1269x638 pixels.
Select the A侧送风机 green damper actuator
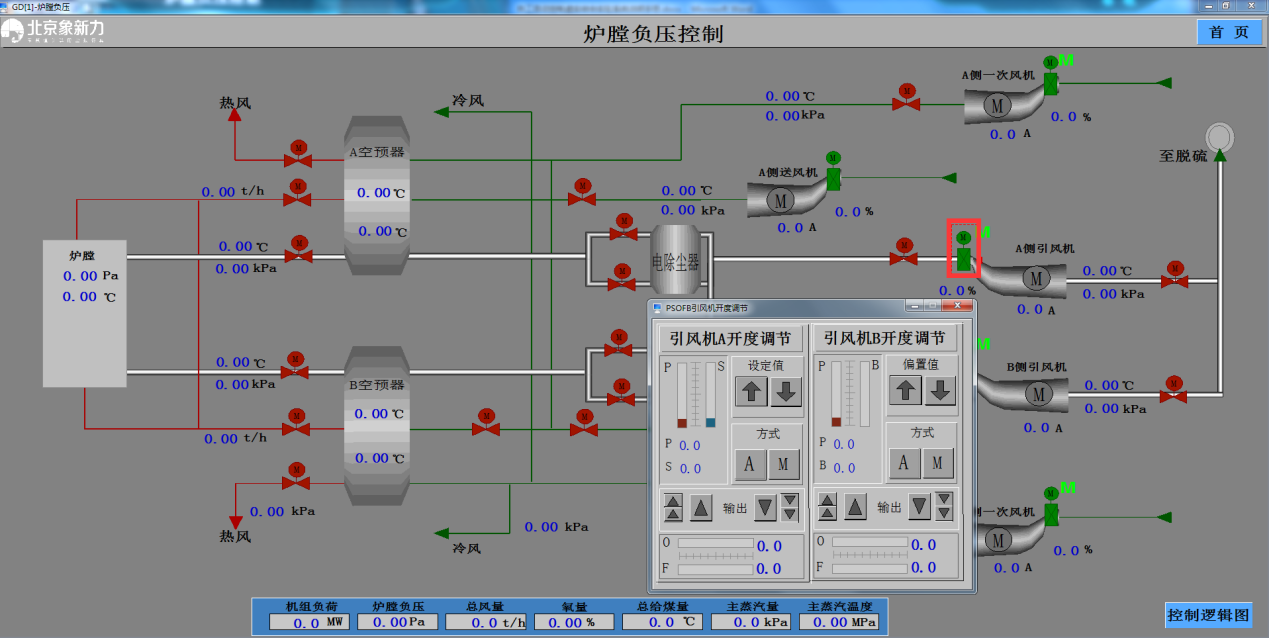click(x=833, y=177)
